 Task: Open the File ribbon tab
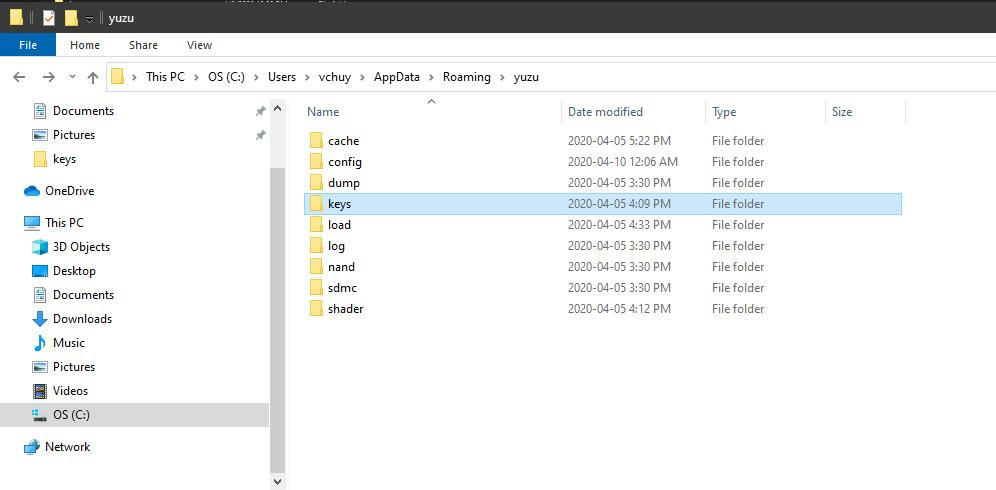pyautogui.click(x=27, y=45)
